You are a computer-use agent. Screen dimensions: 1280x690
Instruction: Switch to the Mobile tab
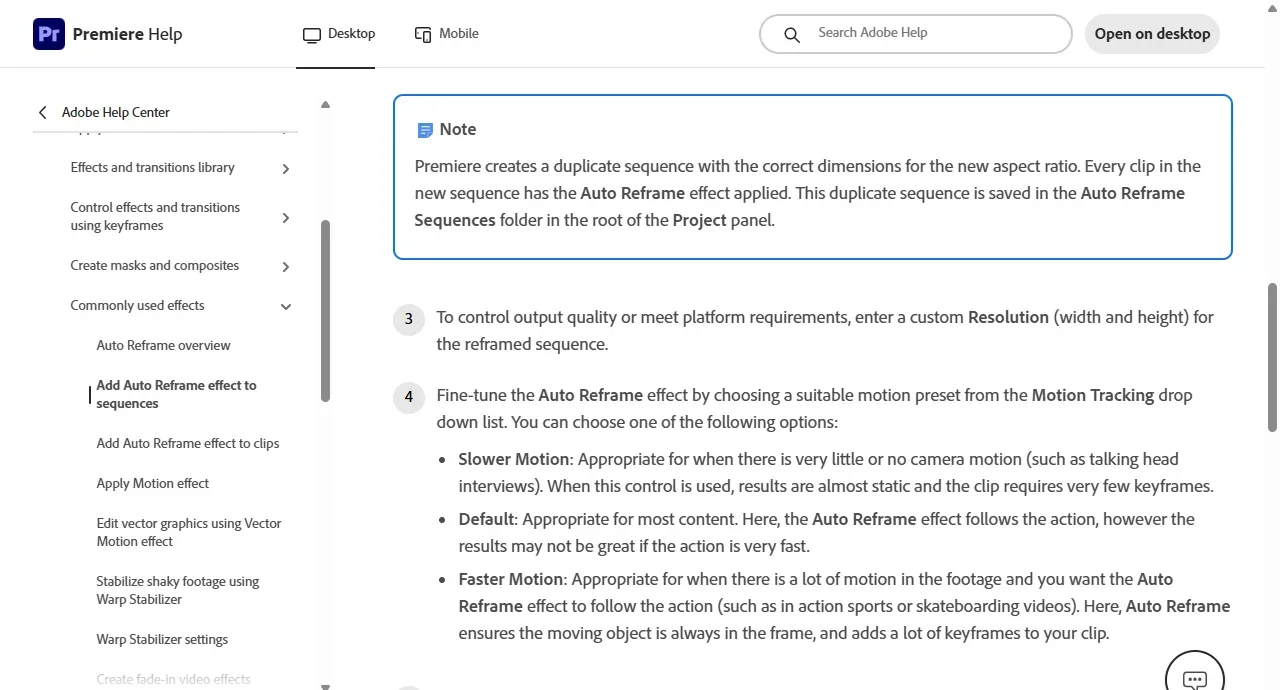446,34
